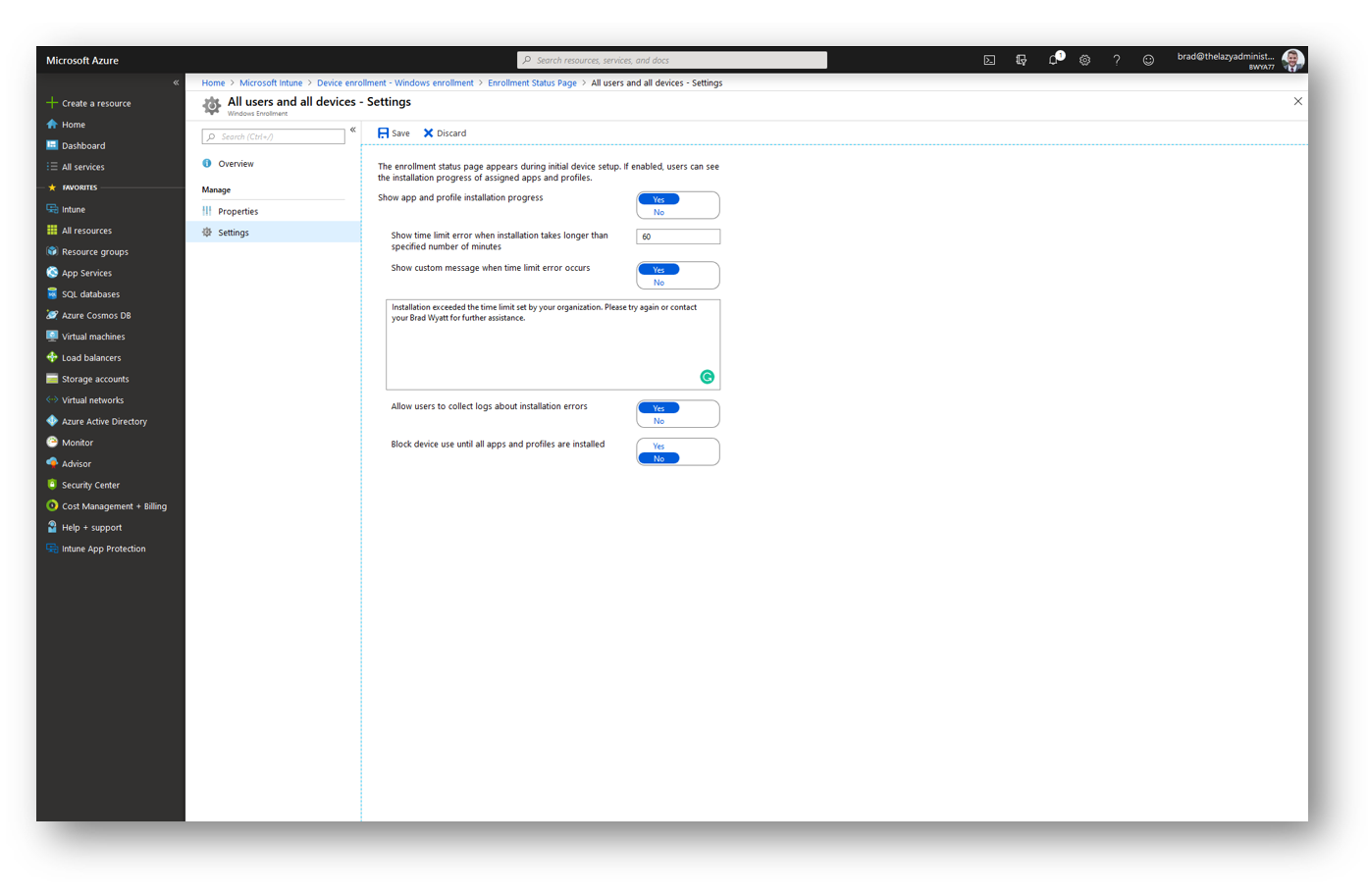The image size is (1368, 896).
Task: Open the help question mark icon
Action: click(x=1116, y=60)
